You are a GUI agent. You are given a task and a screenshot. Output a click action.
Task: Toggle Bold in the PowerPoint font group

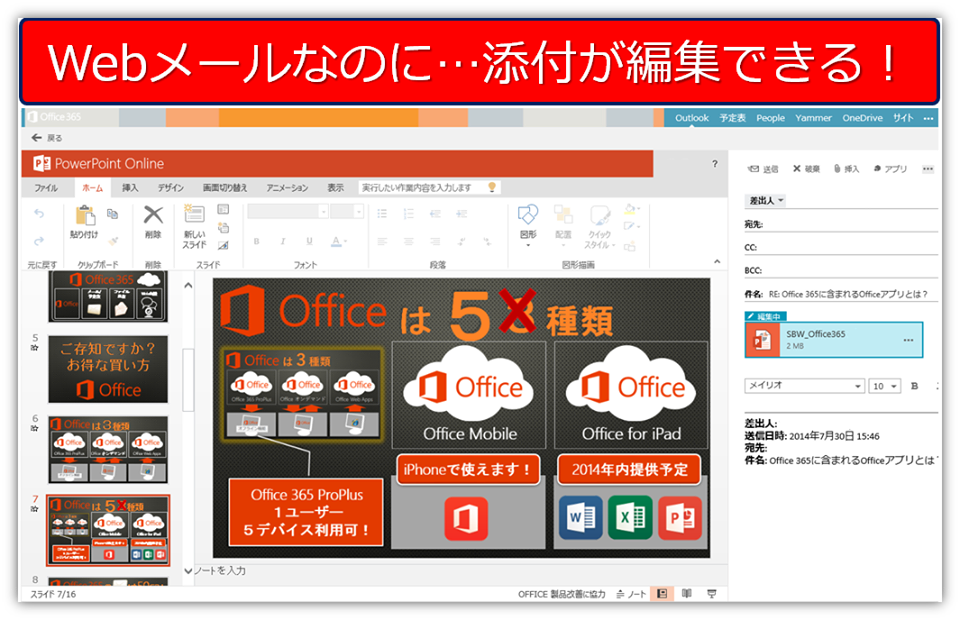coord(257,241)
